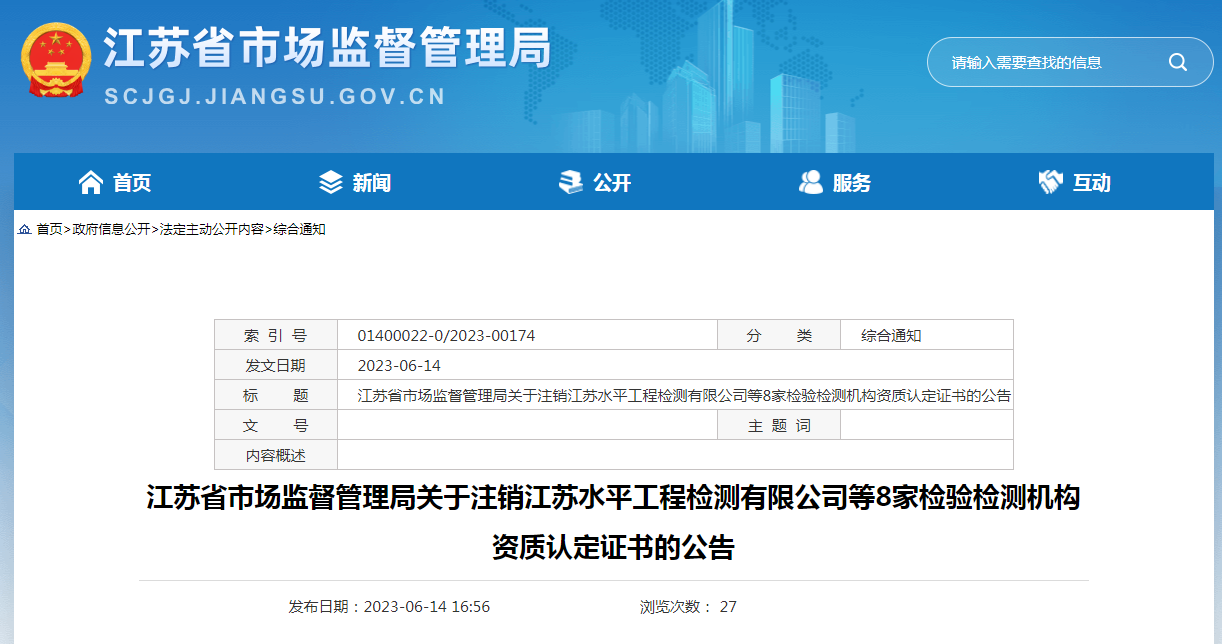Click the 浏览次数 27 view count
Image resolution: width=1222 pixels, height=644 pixels.
click(x=688, y=607)
